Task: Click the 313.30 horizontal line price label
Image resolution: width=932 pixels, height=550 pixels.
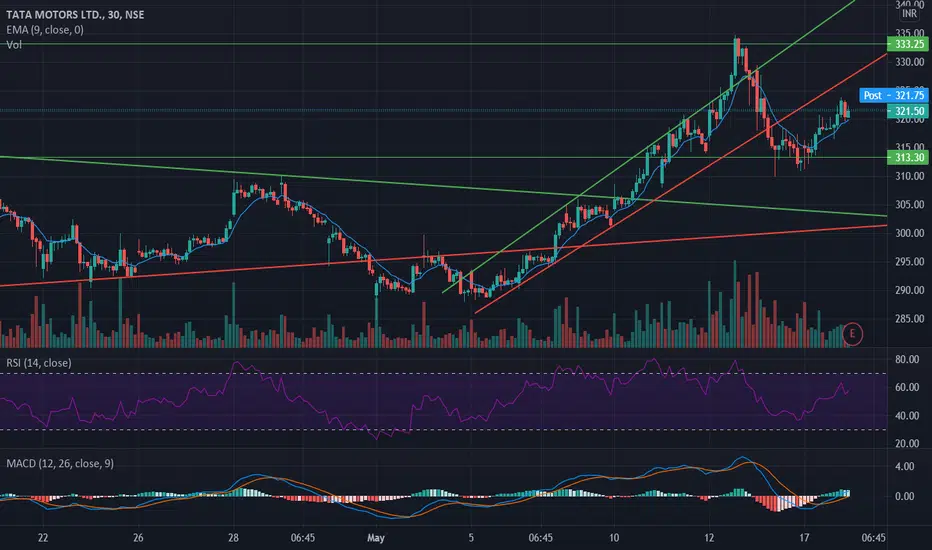Action: tap(908, 158)
